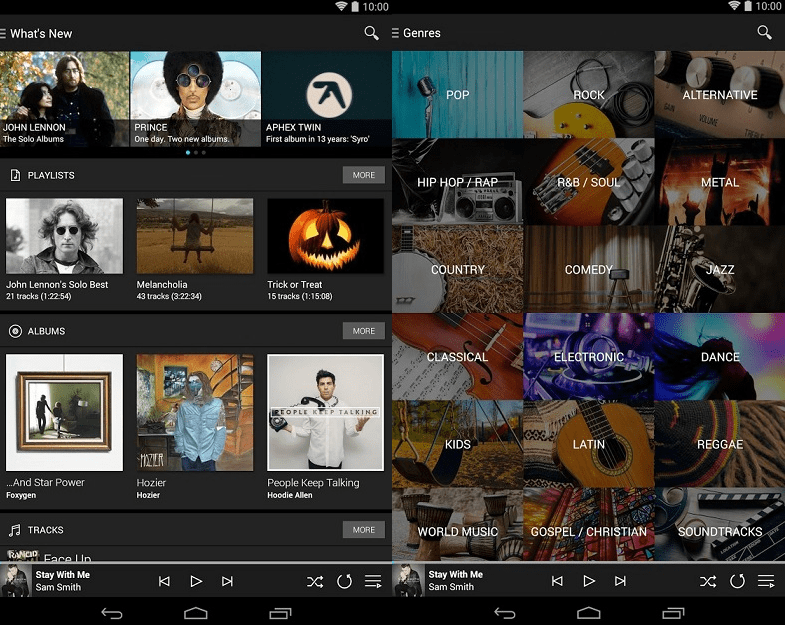This screenshot has width=785, height=625.
Task: Play Stay With Me in What's New player
Action: [196, 581]
